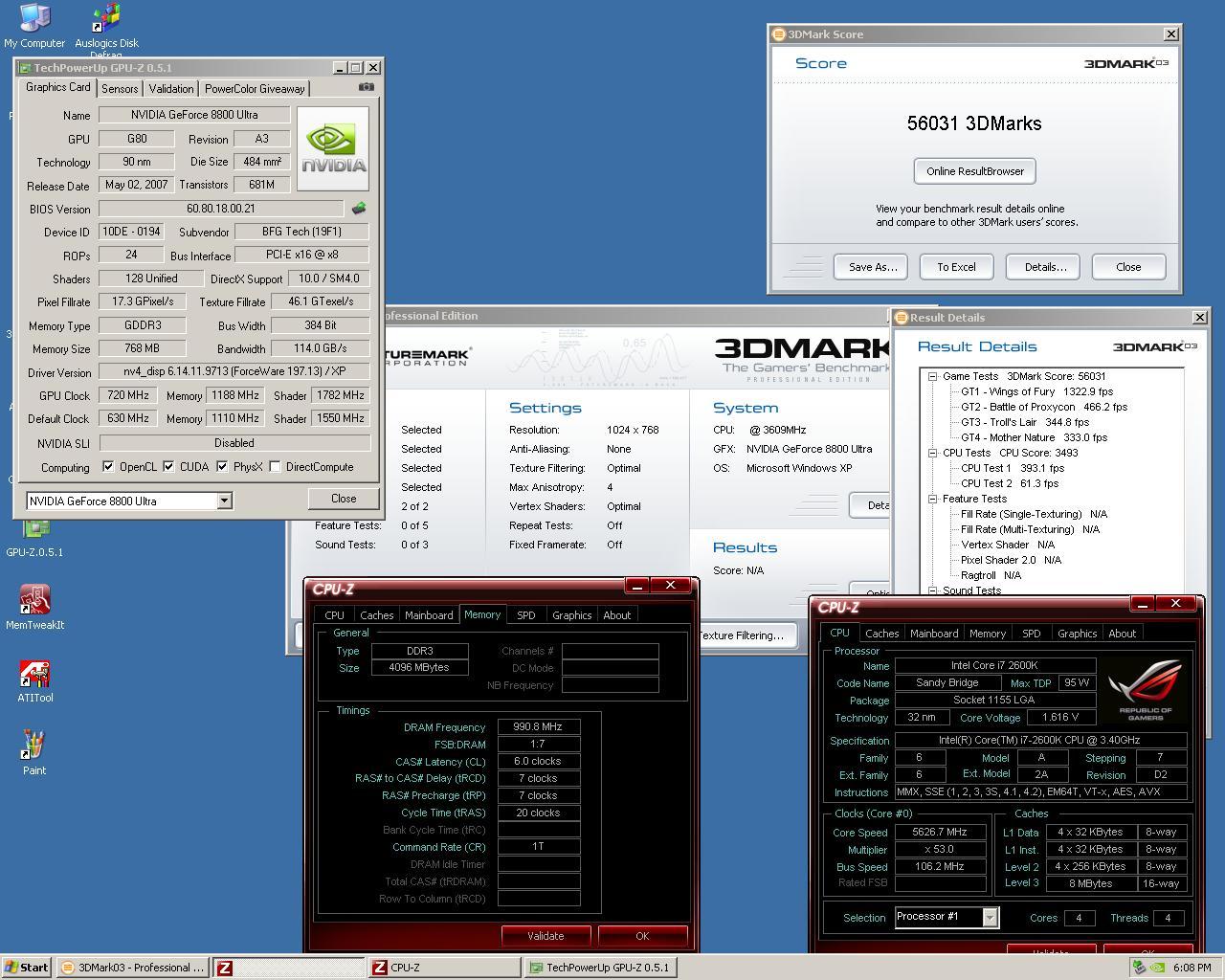The width and height of the screenshot is (1225, 980).
Task: Click To Excel button
Action: 956,267
